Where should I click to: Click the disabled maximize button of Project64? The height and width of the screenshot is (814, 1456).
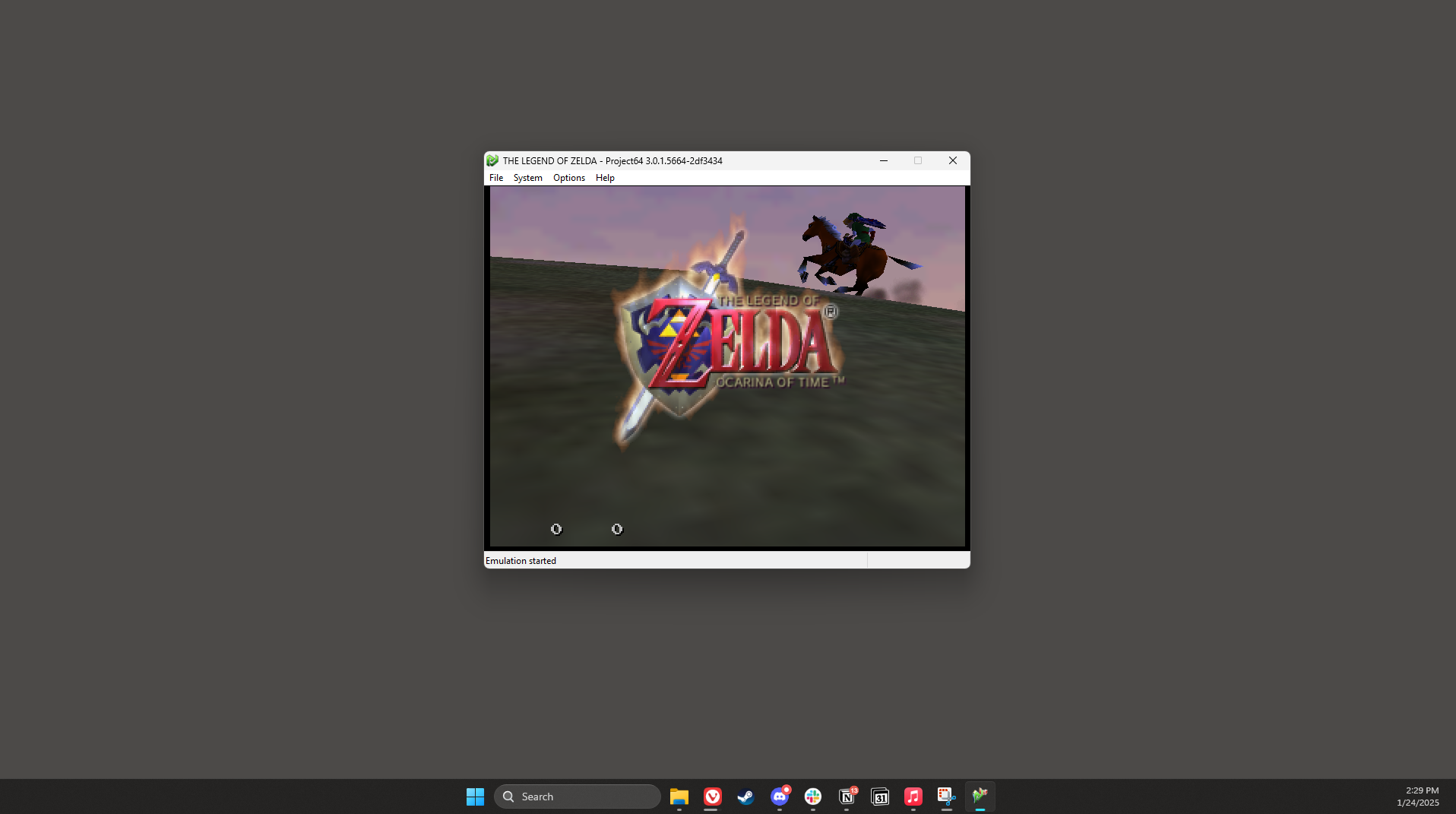point(918,160)
